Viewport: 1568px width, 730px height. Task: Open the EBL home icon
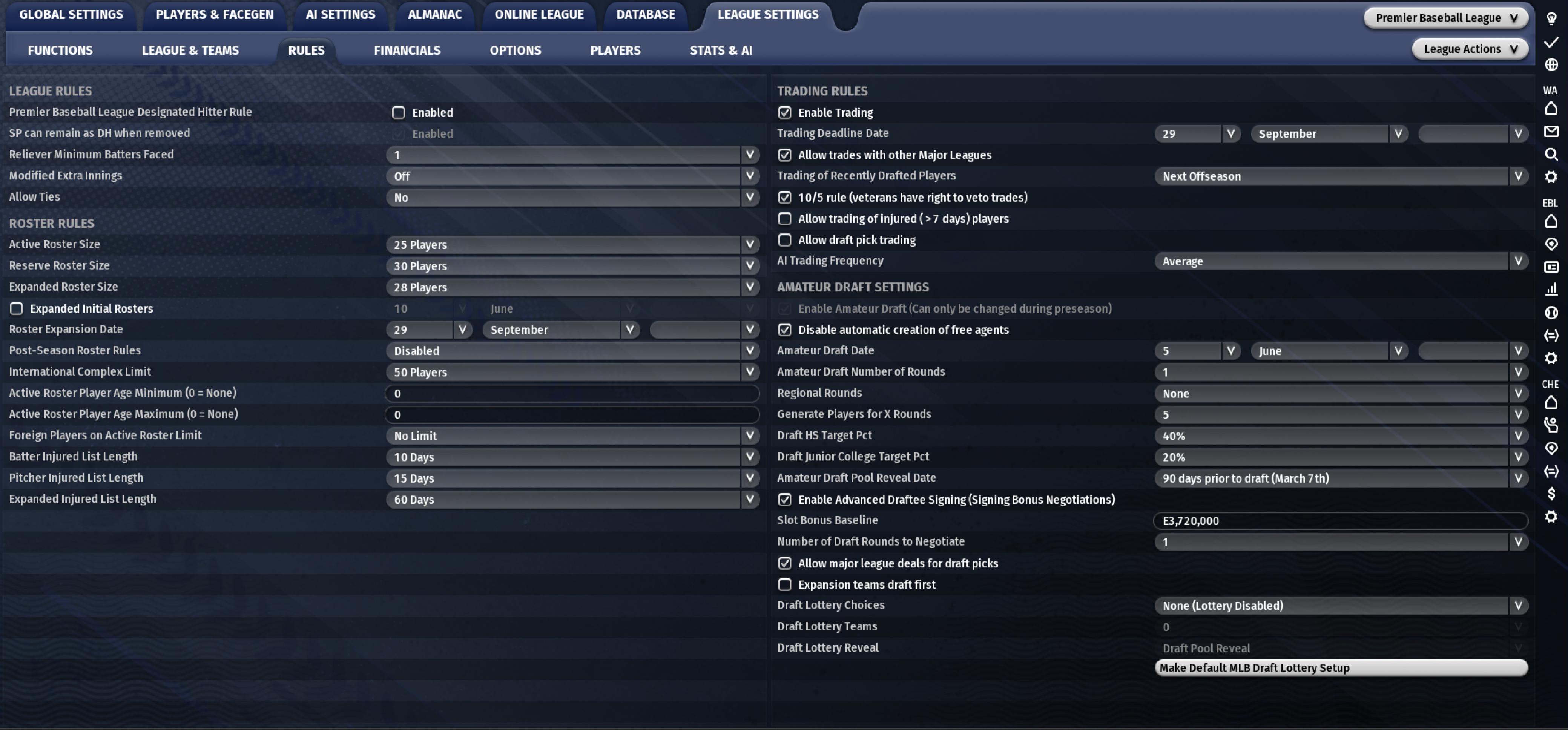[1551, 221]
